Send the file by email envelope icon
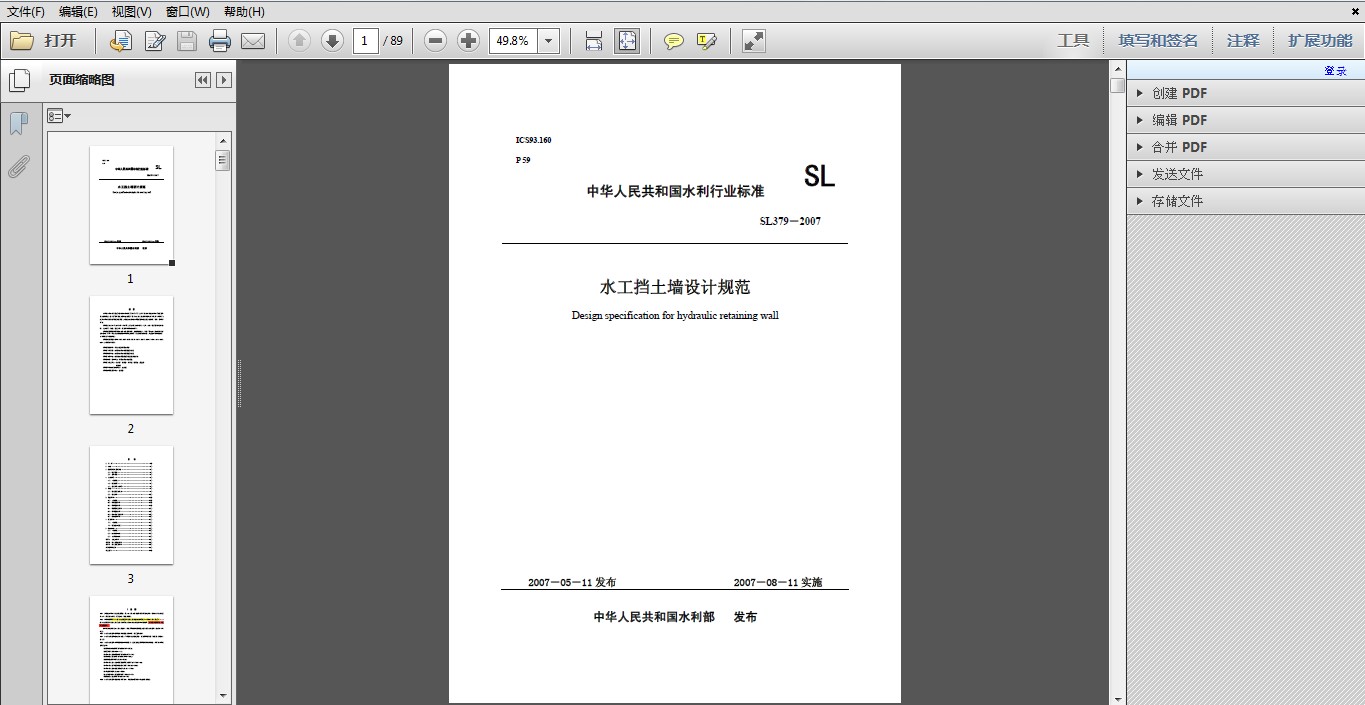This screenshot has width=1365, height=705. tap(253, 41)
